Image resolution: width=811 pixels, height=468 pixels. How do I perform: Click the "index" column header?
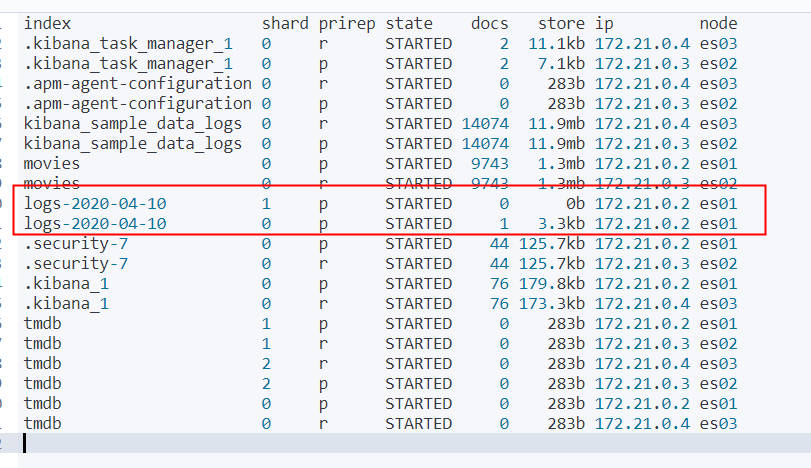tap(48, 23)
